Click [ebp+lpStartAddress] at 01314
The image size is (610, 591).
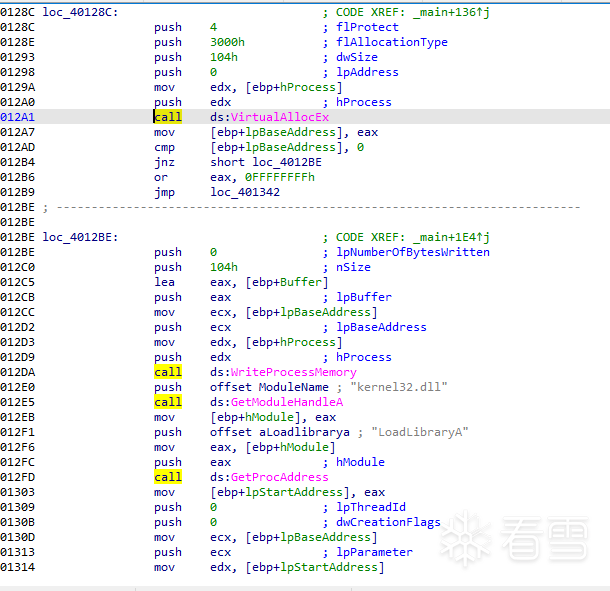tap(315, 567)
